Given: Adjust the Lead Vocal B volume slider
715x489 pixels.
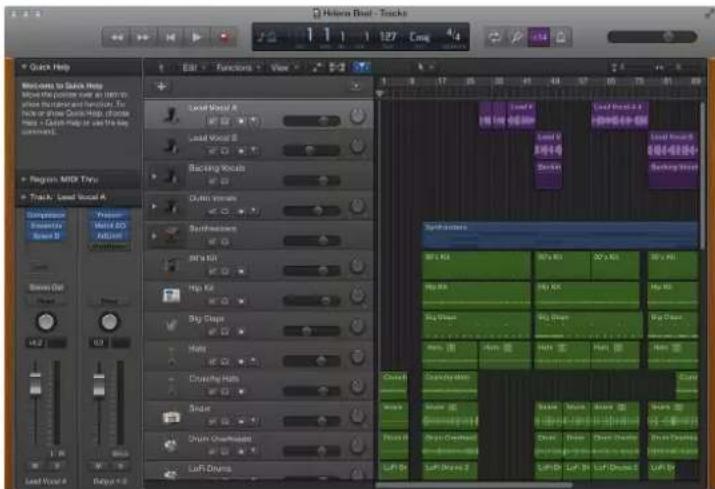Looking at the screenshot, I should (311, 150).
